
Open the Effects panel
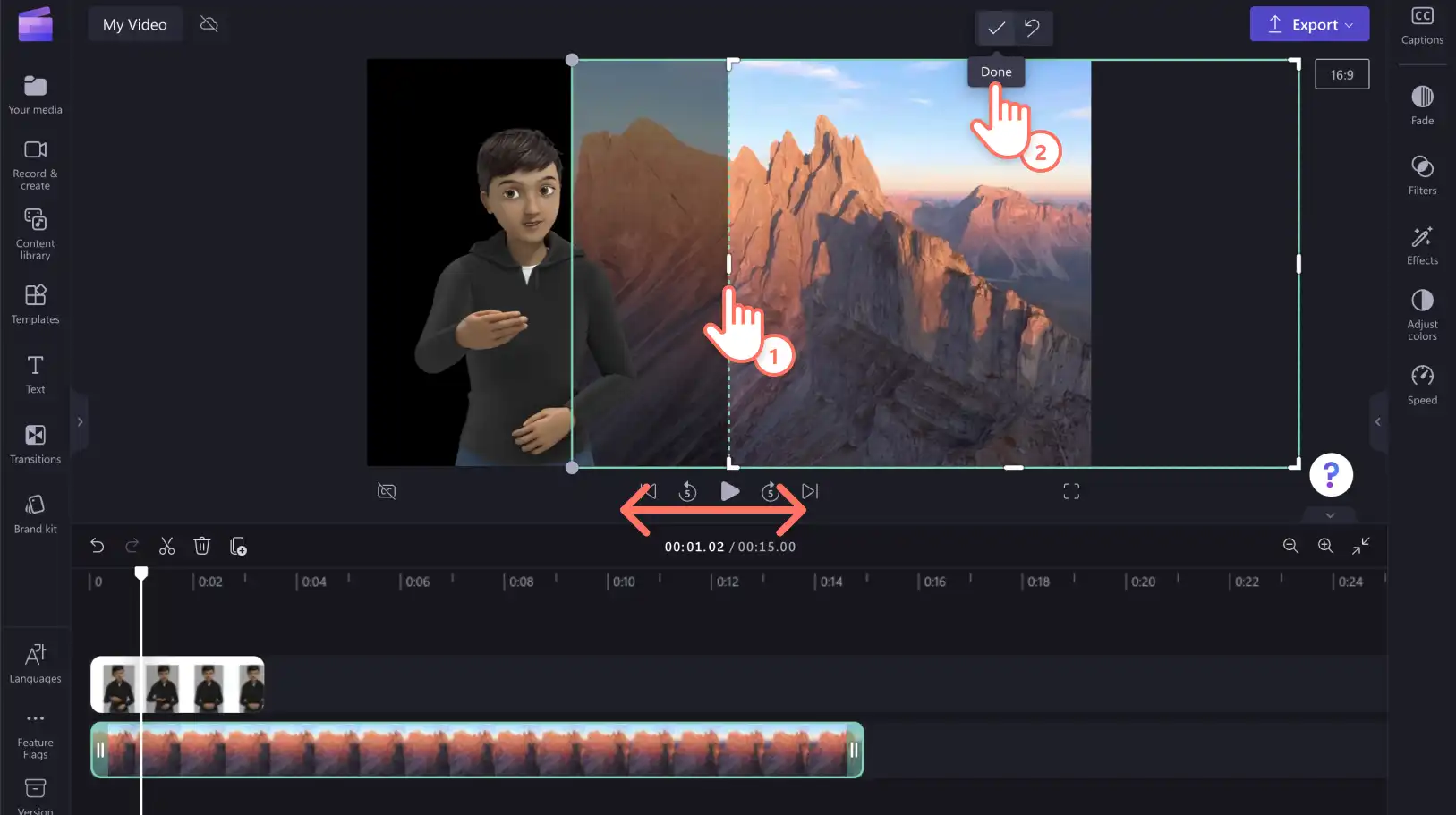[x=1422, y=245]
